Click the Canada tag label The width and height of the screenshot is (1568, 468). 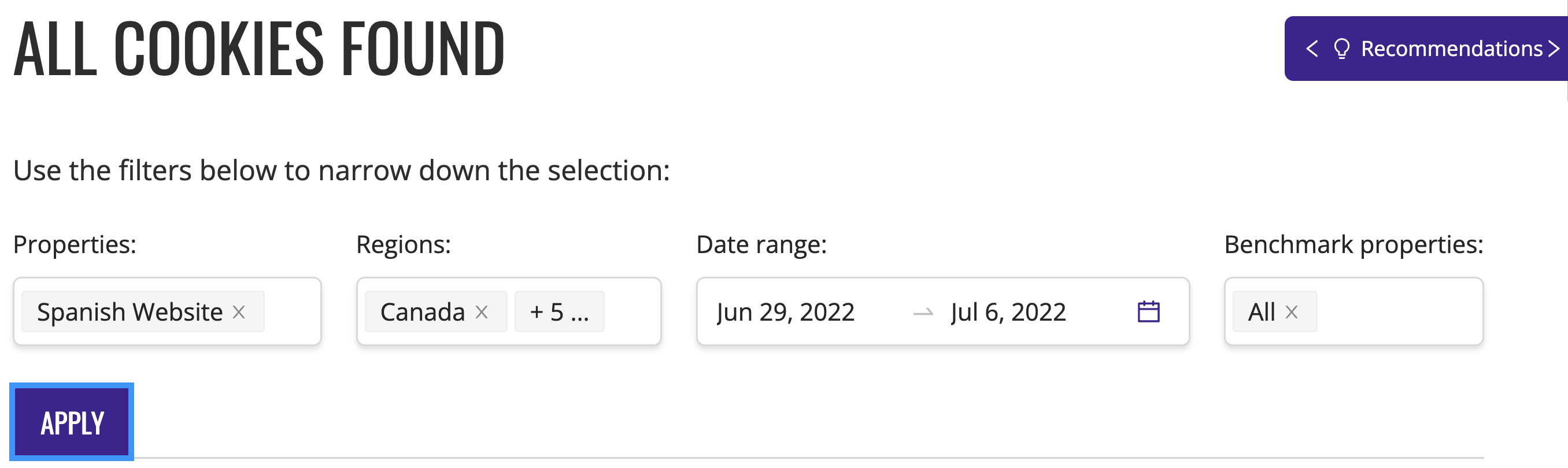[x=423, y=312]
